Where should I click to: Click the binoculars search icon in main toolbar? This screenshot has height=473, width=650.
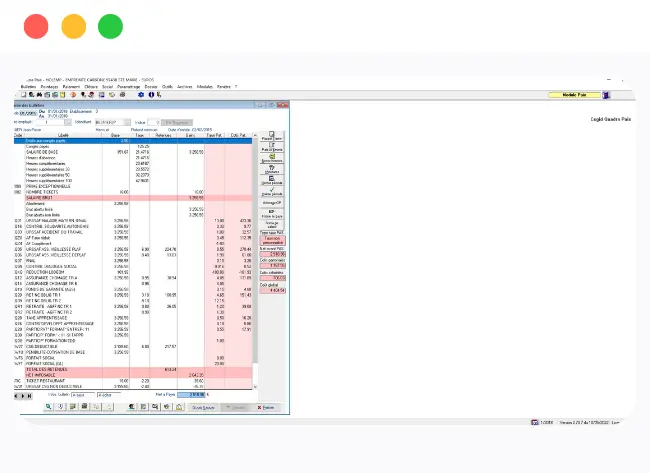pos(39,95)
